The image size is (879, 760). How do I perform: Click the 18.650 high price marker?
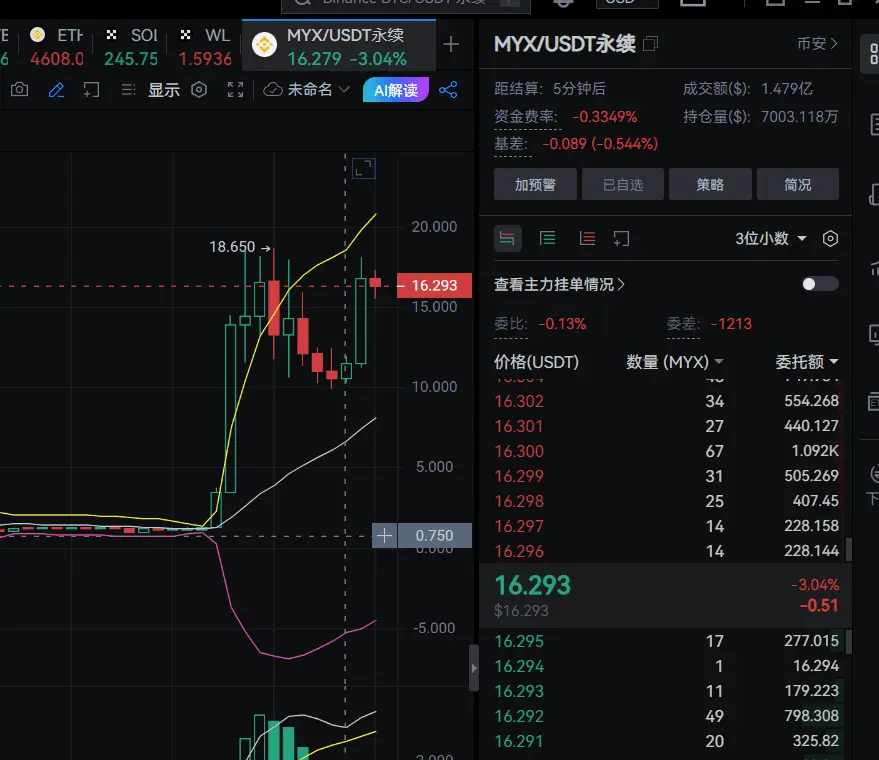239,247
